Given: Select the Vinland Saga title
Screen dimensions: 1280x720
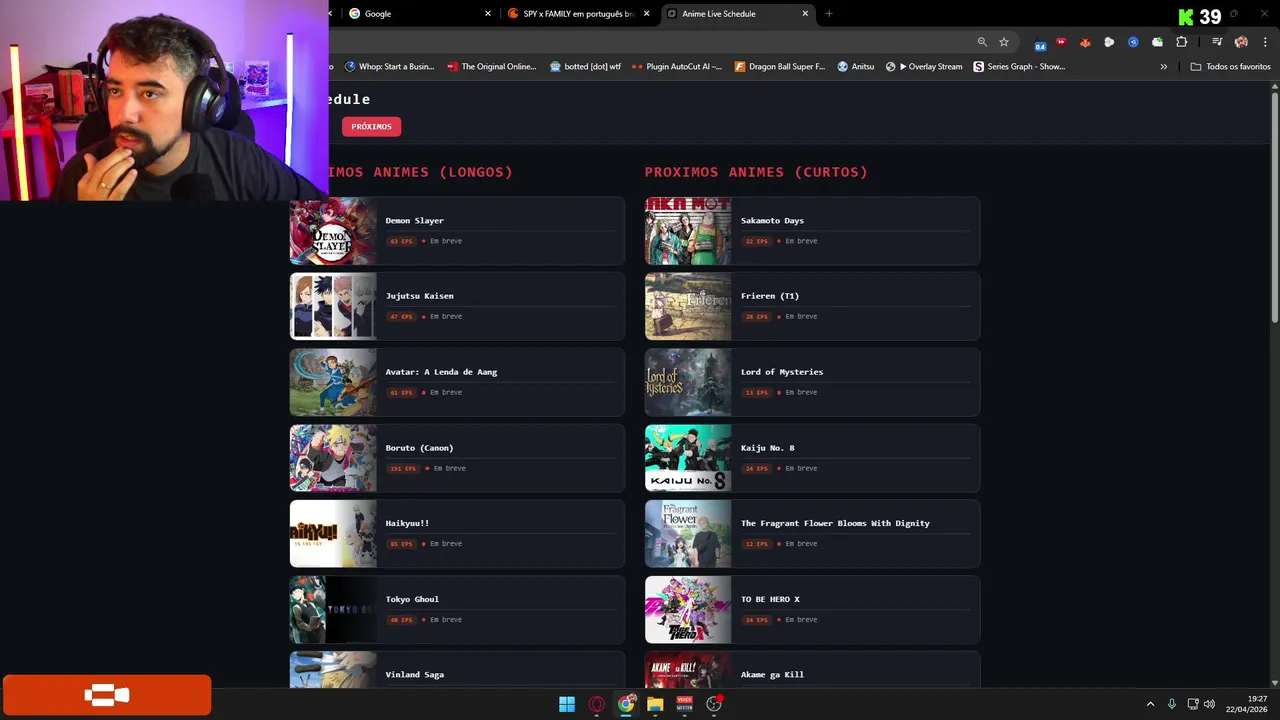Looking at the screenshot, I should (414, 674).
